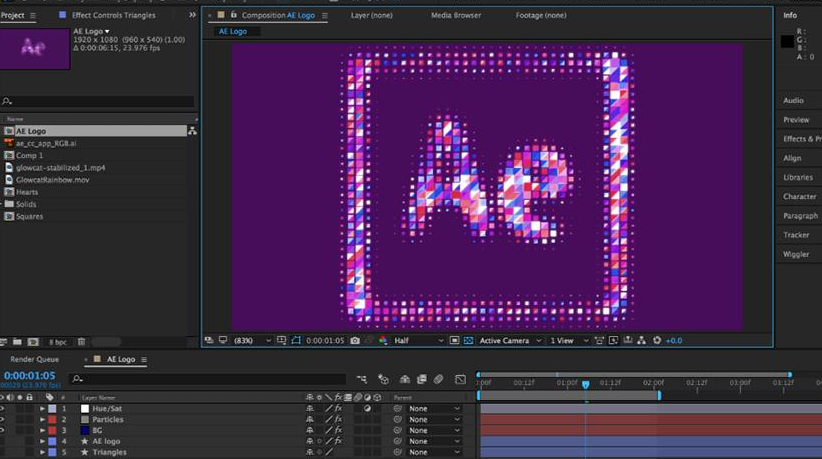Screen dimensions: 822x459
Task: Toggle the Draft 3D icon
Action: pos(383,379)
